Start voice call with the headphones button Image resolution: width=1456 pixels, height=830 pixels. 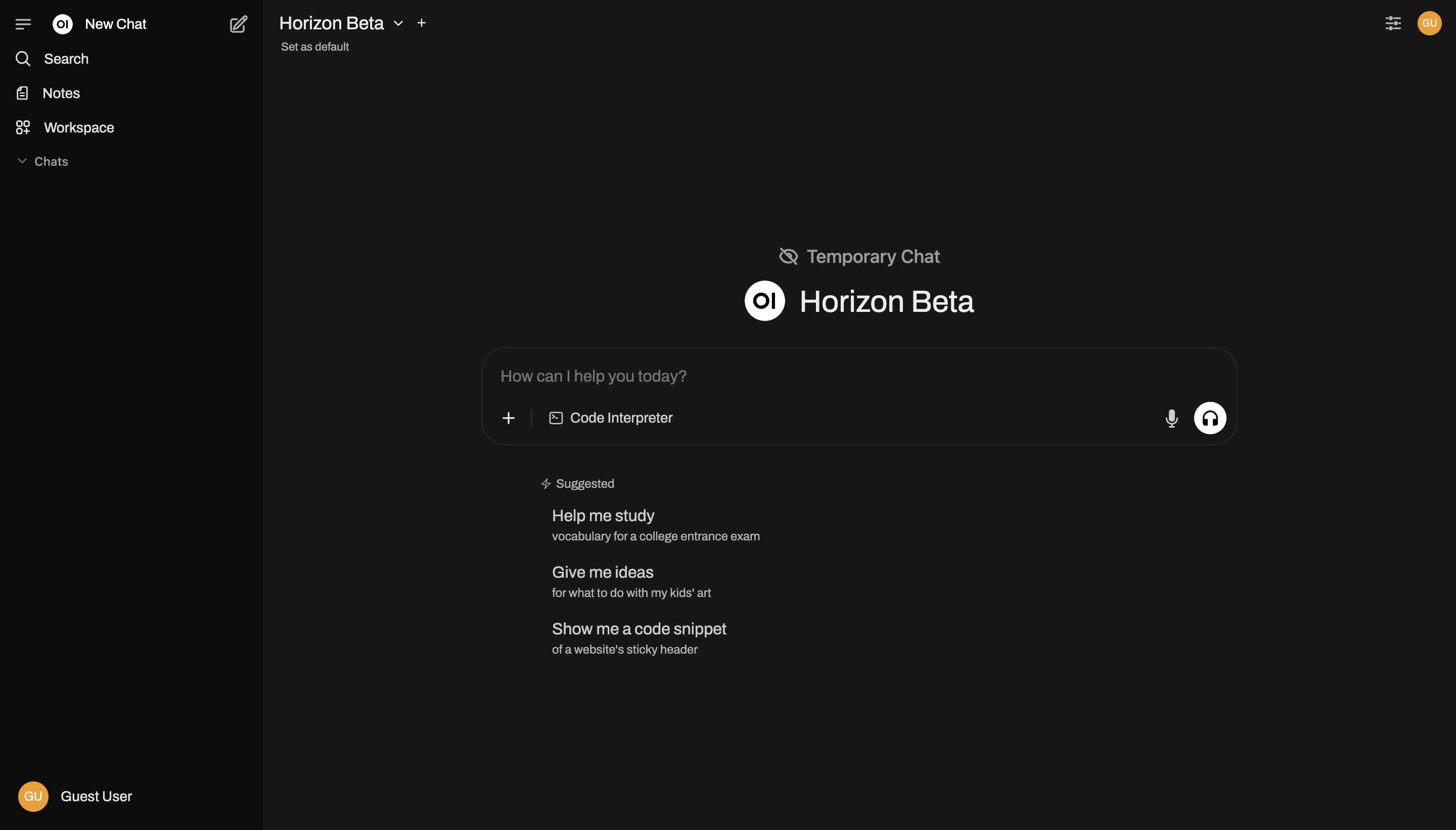point(1210,418)
